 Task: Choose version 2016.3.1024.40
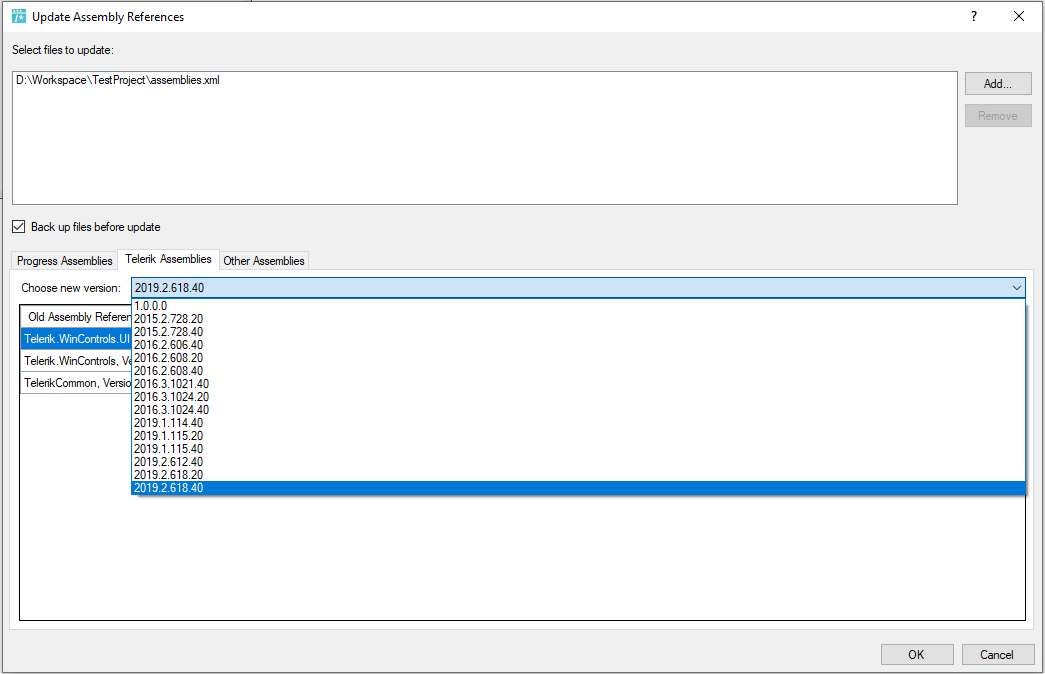point(578,410)
